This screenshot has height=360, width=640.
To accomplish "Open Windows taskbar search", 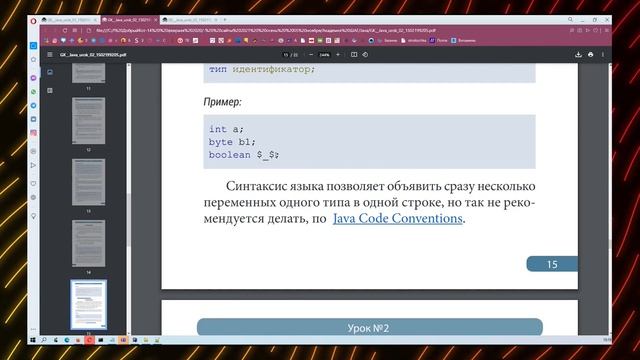I will [x=44, y=340].
